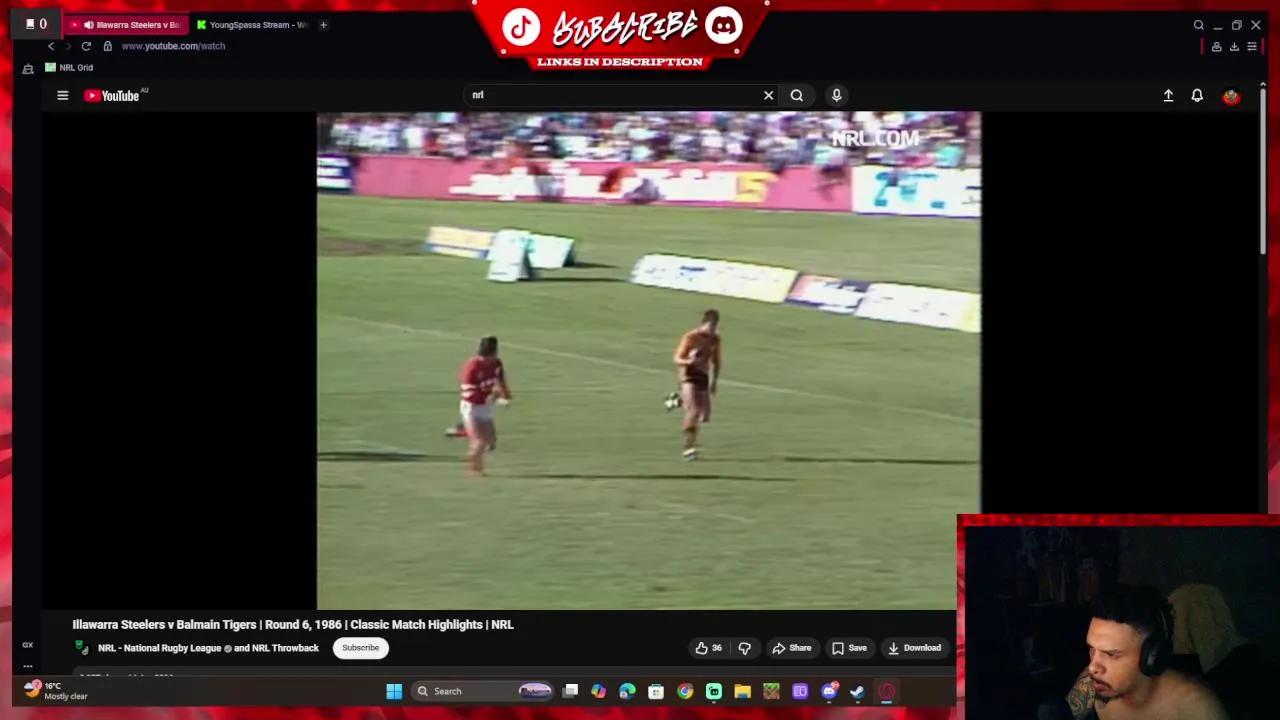
Task: Open Microsoft Store from taskbar
Action: click(656, 691)
